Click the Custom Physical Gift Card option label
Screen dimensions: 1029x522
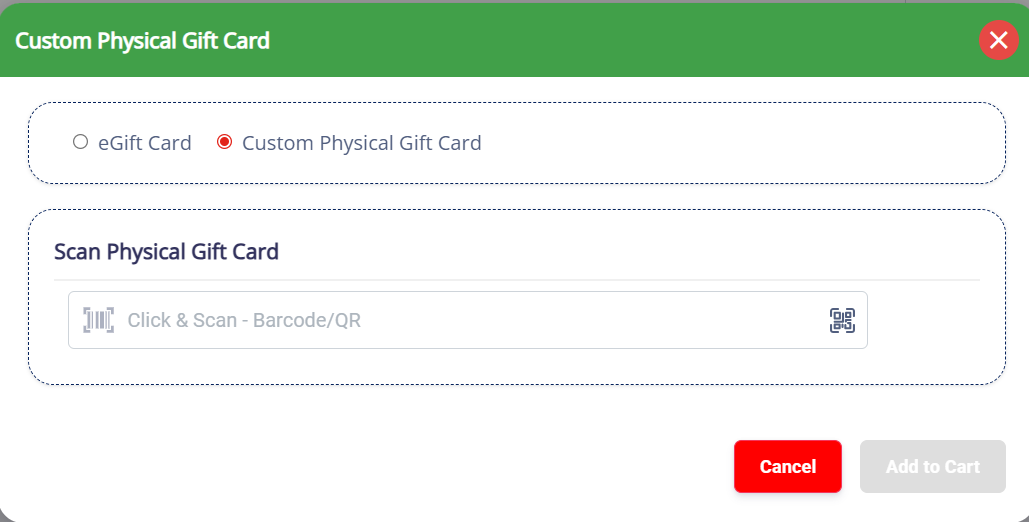361,143
